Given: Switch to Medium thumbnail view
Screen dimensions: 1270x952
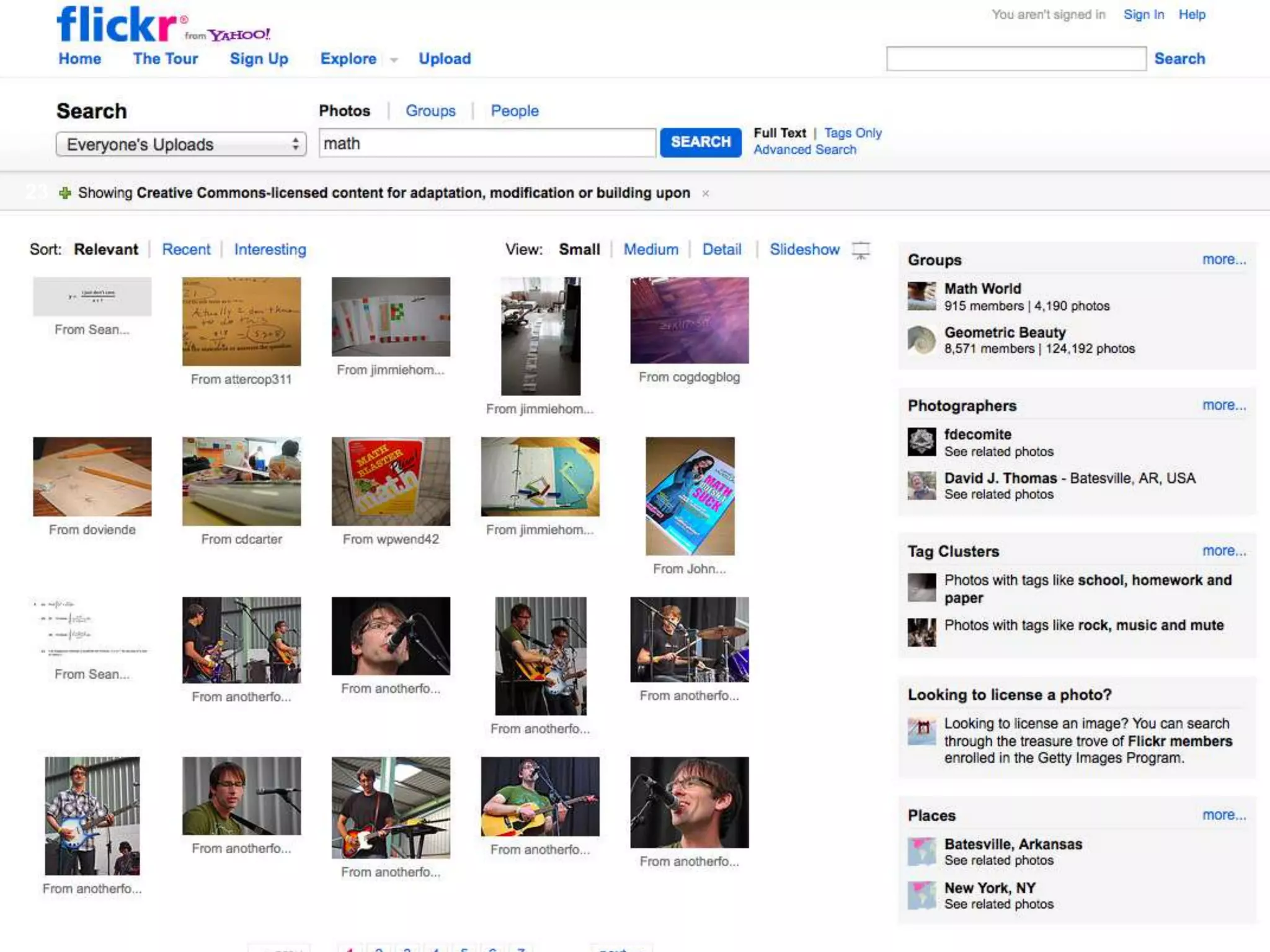Looking at the screenshot, I should coord(651,249).
